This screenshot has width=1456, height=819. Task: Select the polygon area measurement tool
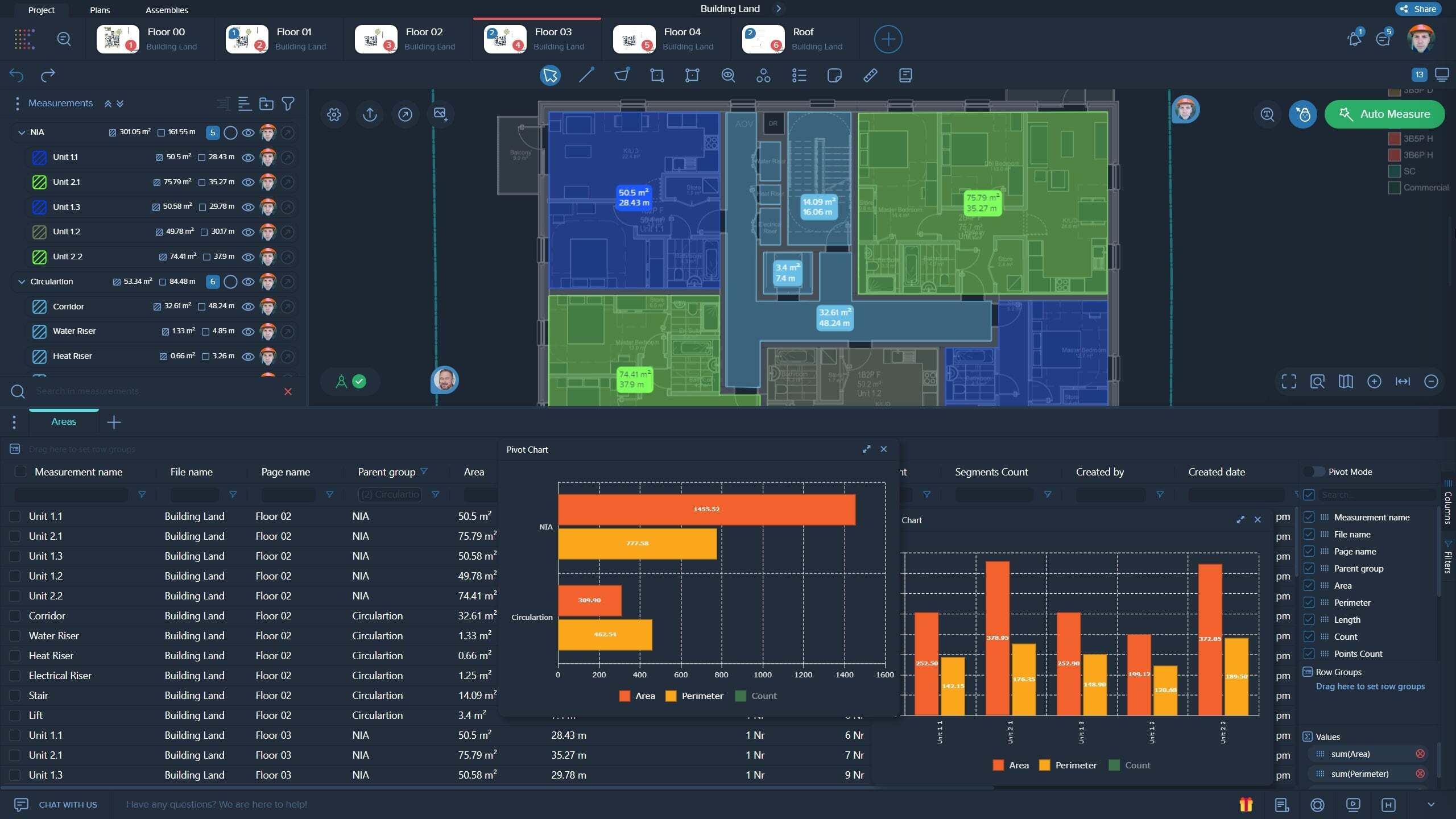point(621,75)
